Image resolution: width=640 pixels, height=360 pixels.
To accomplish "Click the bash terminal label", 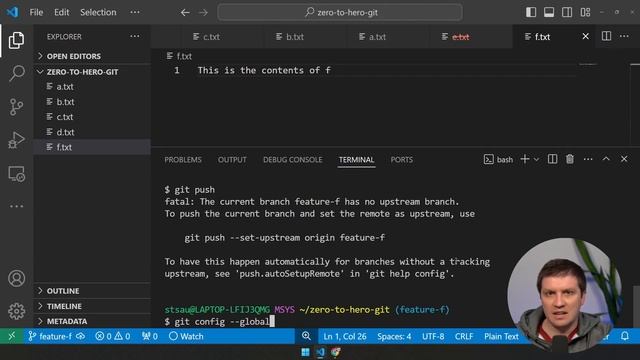I will [498, 160].
